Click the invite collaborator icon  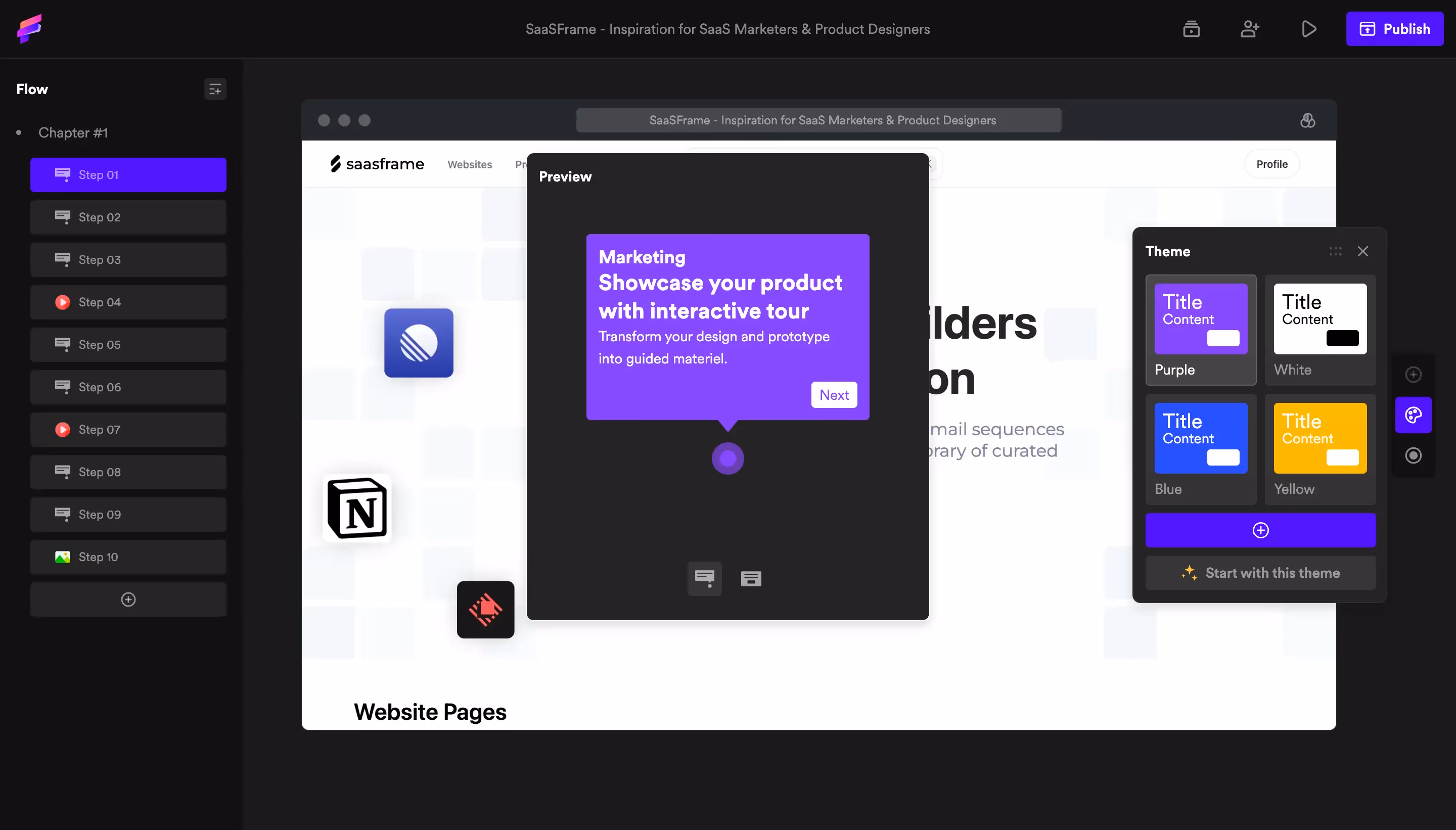(x=1250, y=28)
